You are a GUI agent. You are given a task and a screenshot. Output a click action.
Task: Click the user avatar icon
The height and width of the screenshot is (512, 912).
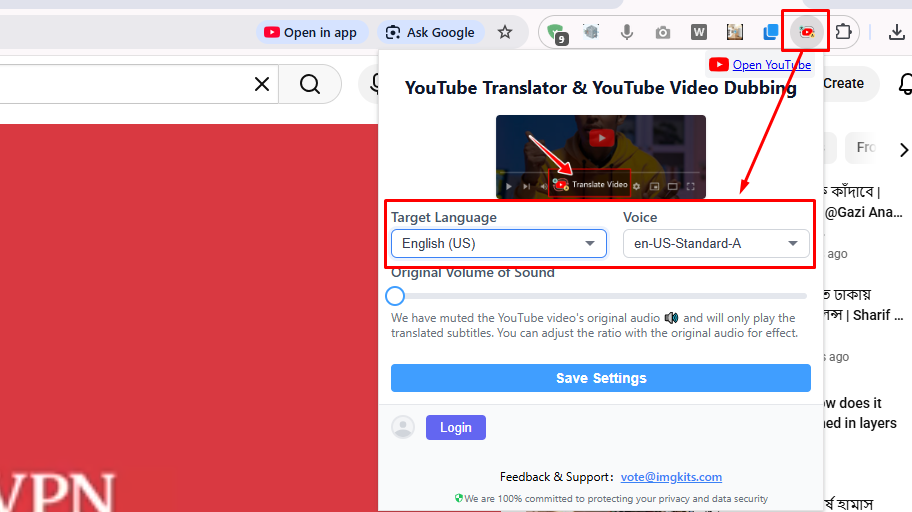403,428
